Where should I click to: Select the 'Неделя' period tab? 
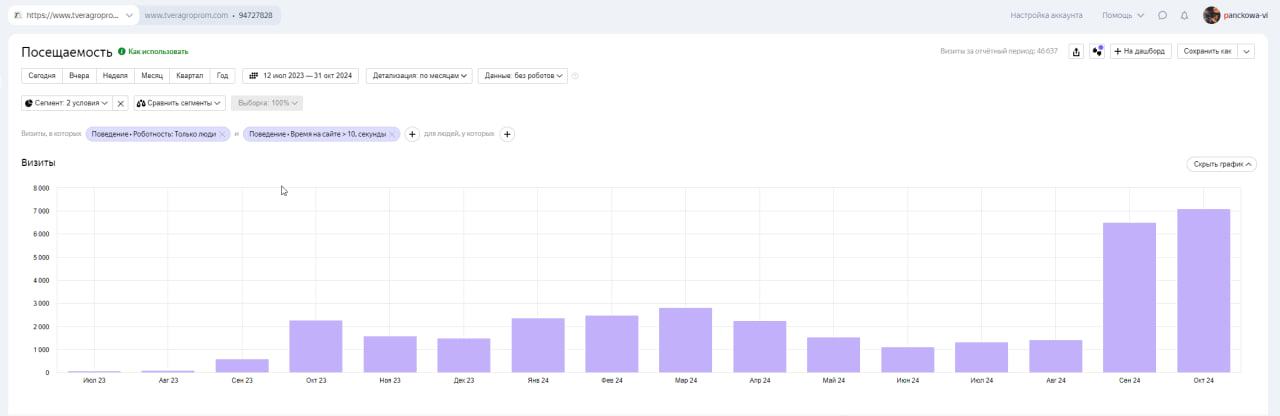[x=115, y=75]
